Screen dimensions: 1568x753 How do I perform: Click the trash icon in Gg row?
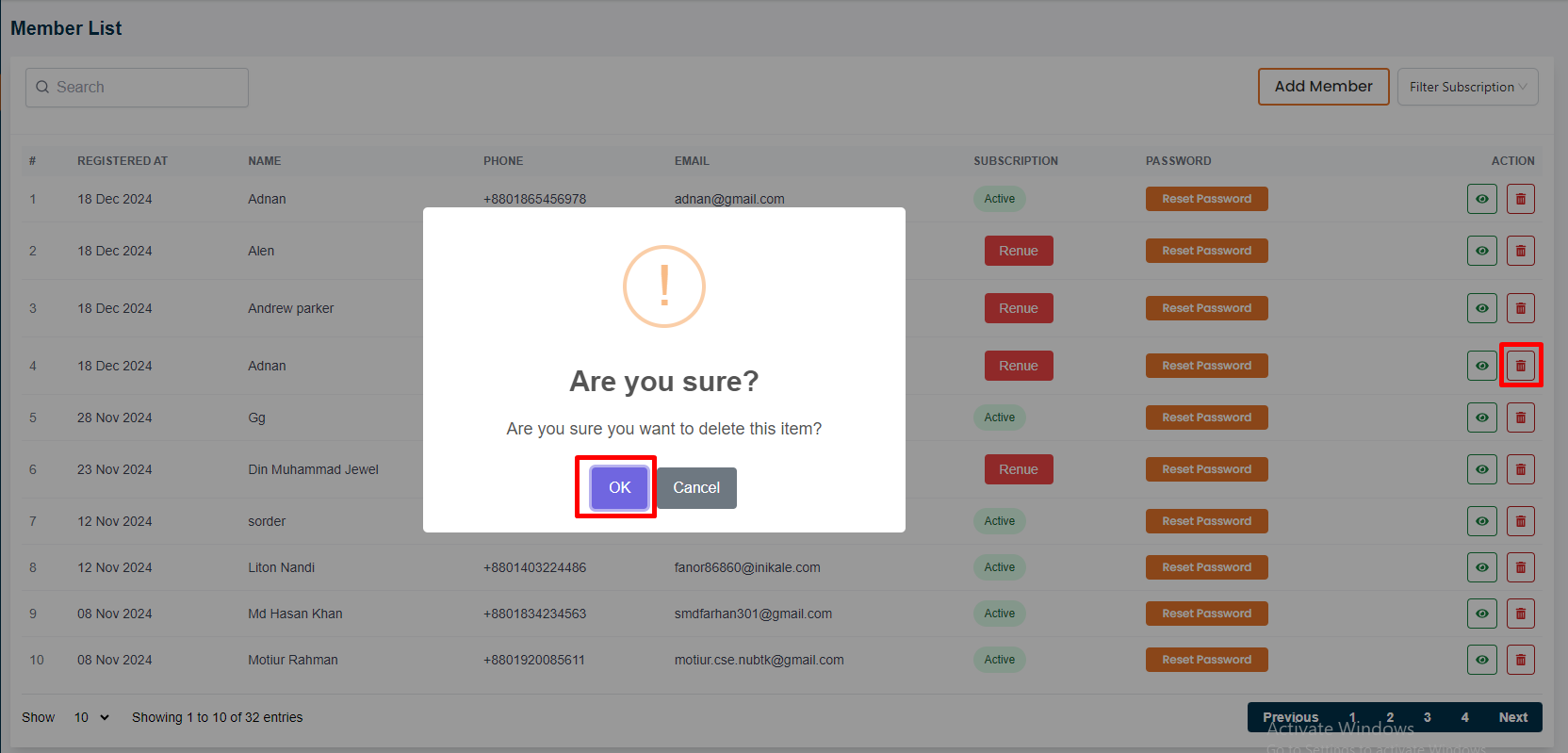pos(1520,417)
